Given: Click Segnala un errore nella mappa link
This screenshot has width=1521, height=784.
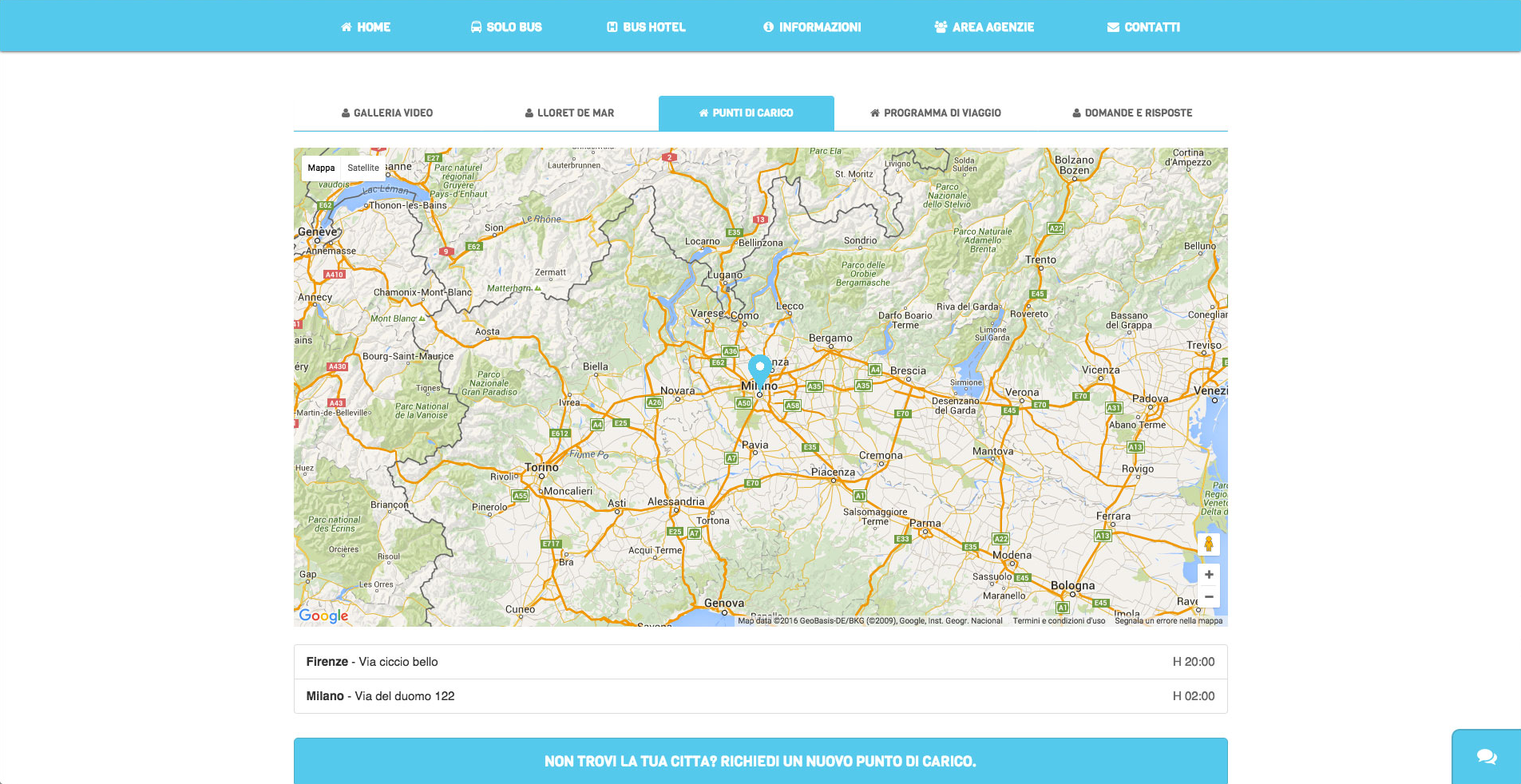Looking at the screenshot, I should click(x=1169, y=621).
